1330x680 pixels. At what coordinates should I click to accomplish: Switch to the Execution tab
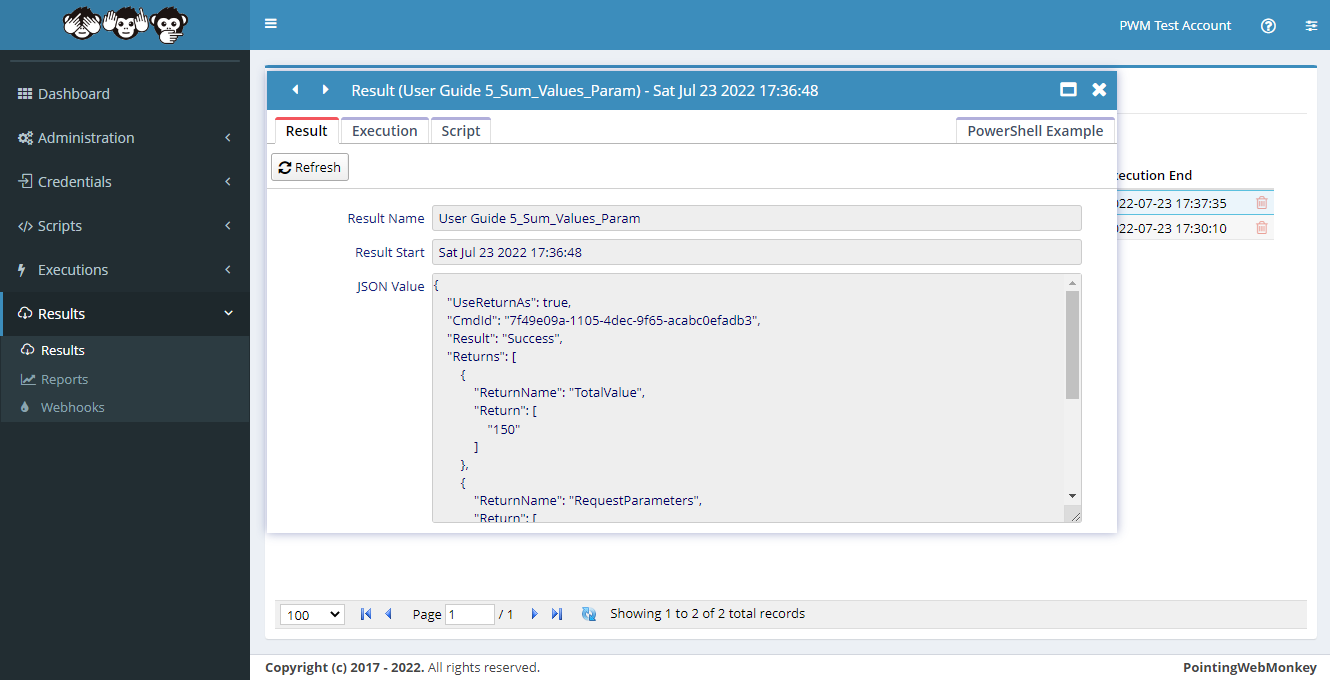384,131
